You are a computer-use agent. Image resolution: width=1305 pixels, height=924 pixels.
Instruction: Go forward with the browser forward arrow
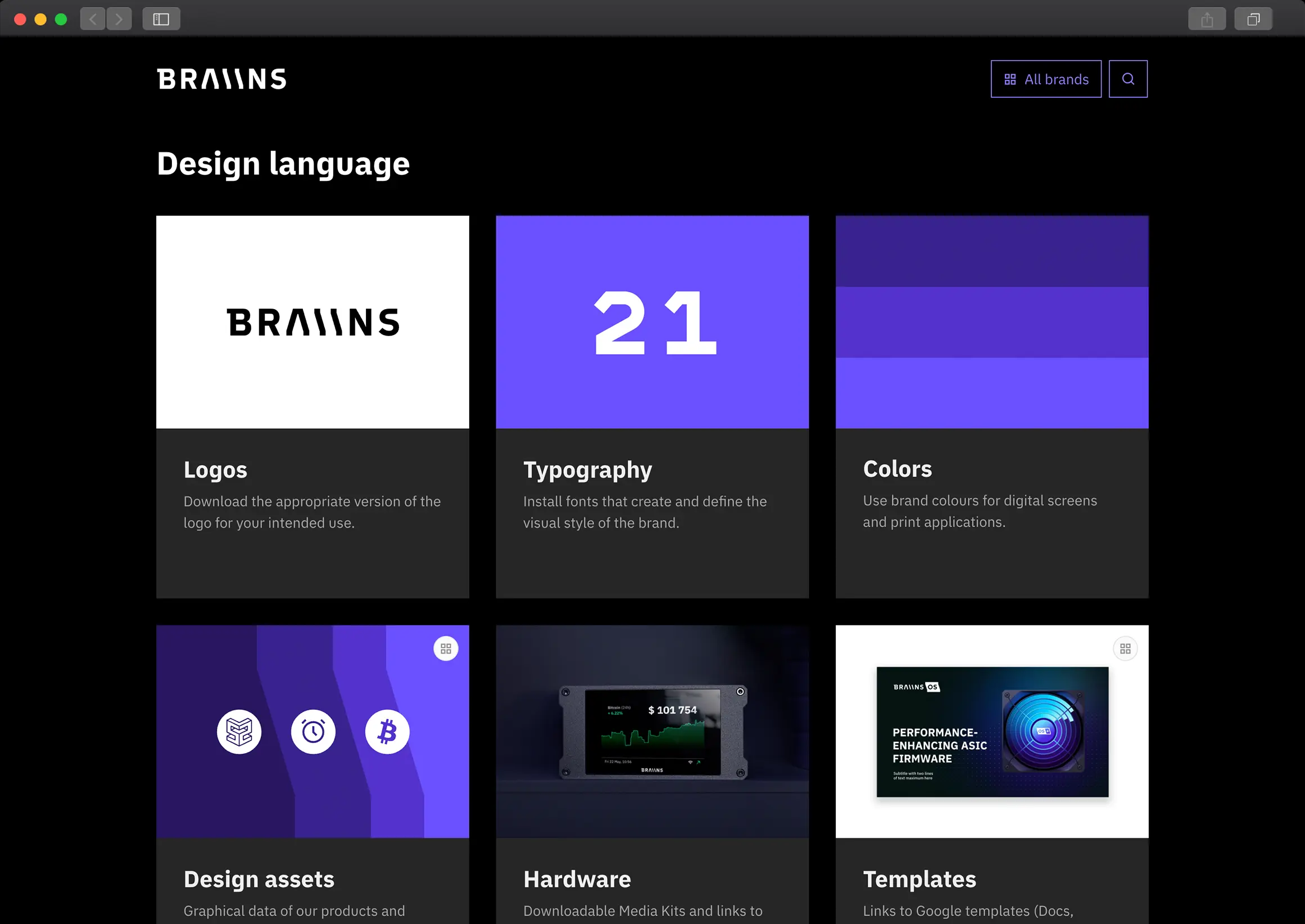pos(119,19)
